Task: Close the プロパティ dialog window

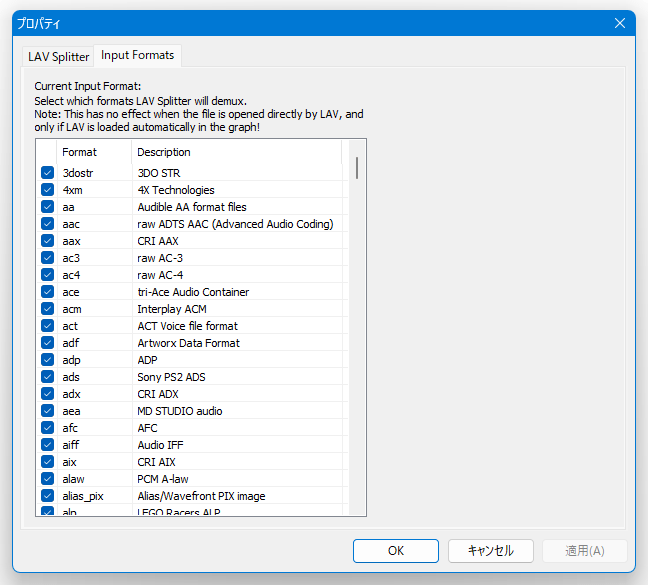Action: pyautogui.click(x=619, y=23)
